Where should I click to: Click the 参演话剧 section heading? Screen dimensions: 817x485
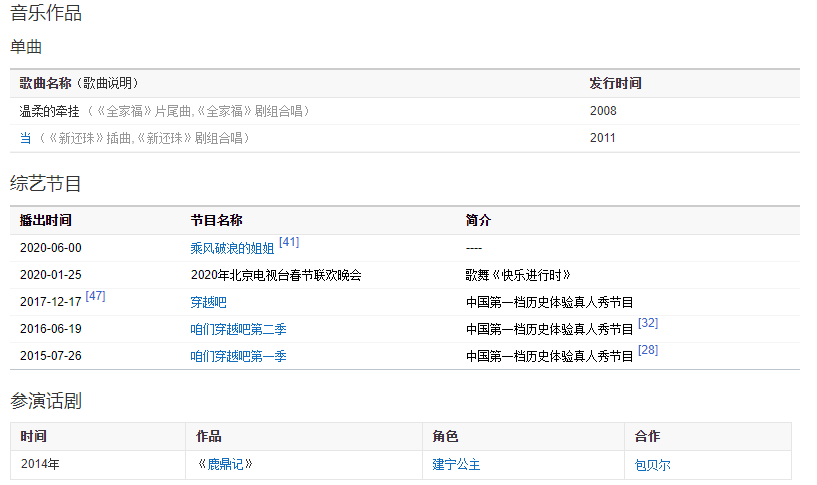(46, 401)
